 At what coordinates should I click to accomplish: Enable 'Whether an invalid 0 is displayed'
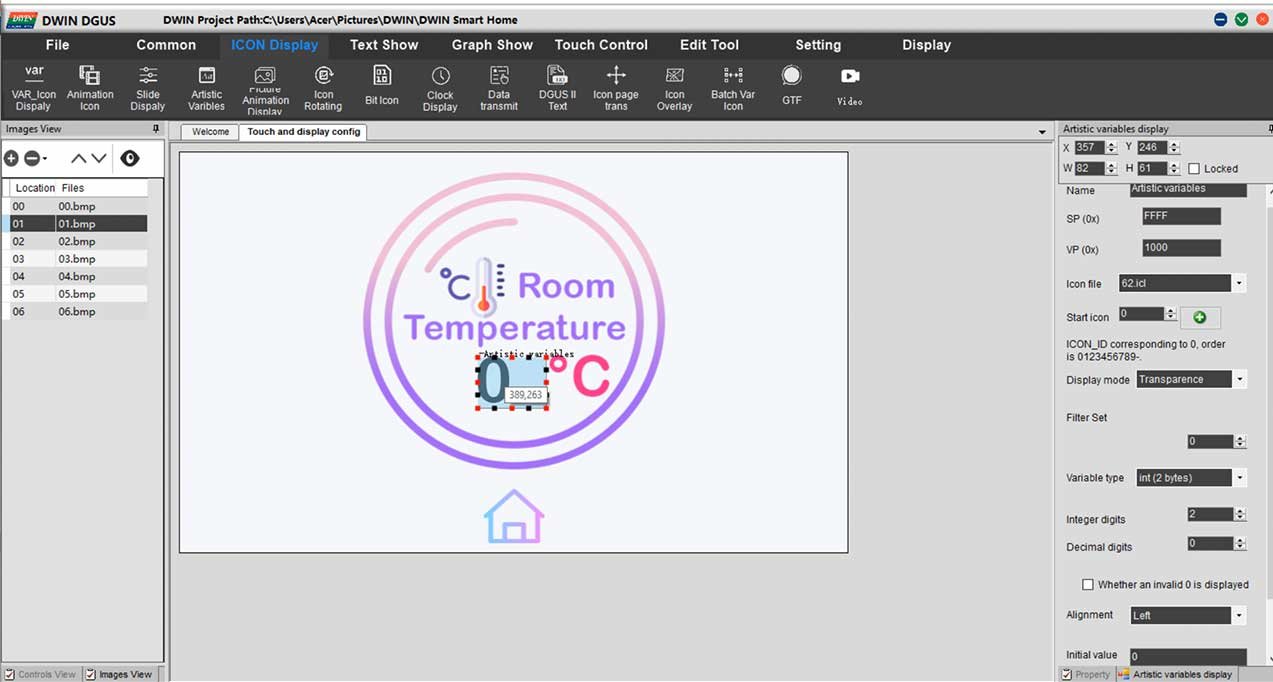[x=1088, y=584]
